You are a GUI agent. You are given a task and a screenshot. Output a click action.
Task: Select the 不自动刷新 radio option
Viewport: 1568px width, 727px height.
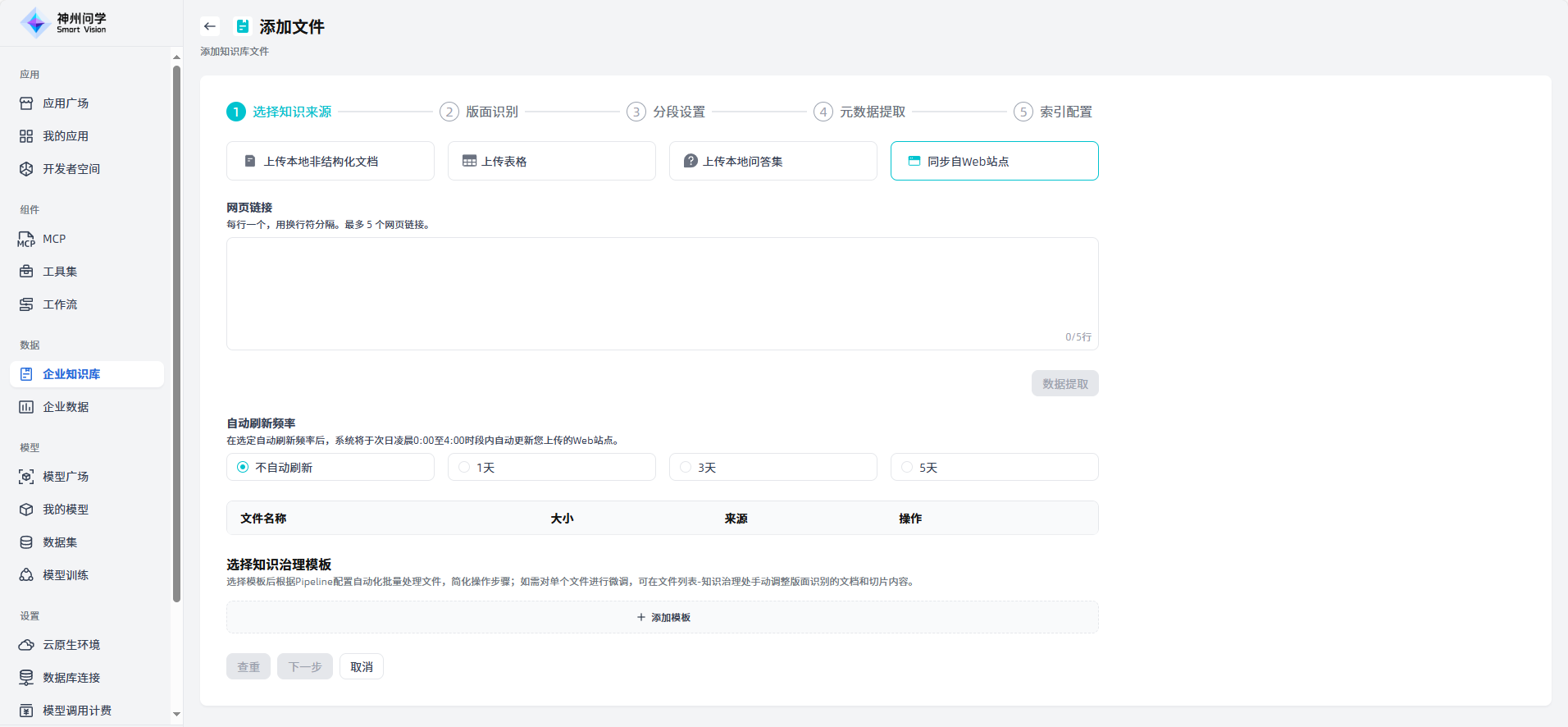point(243,467)
